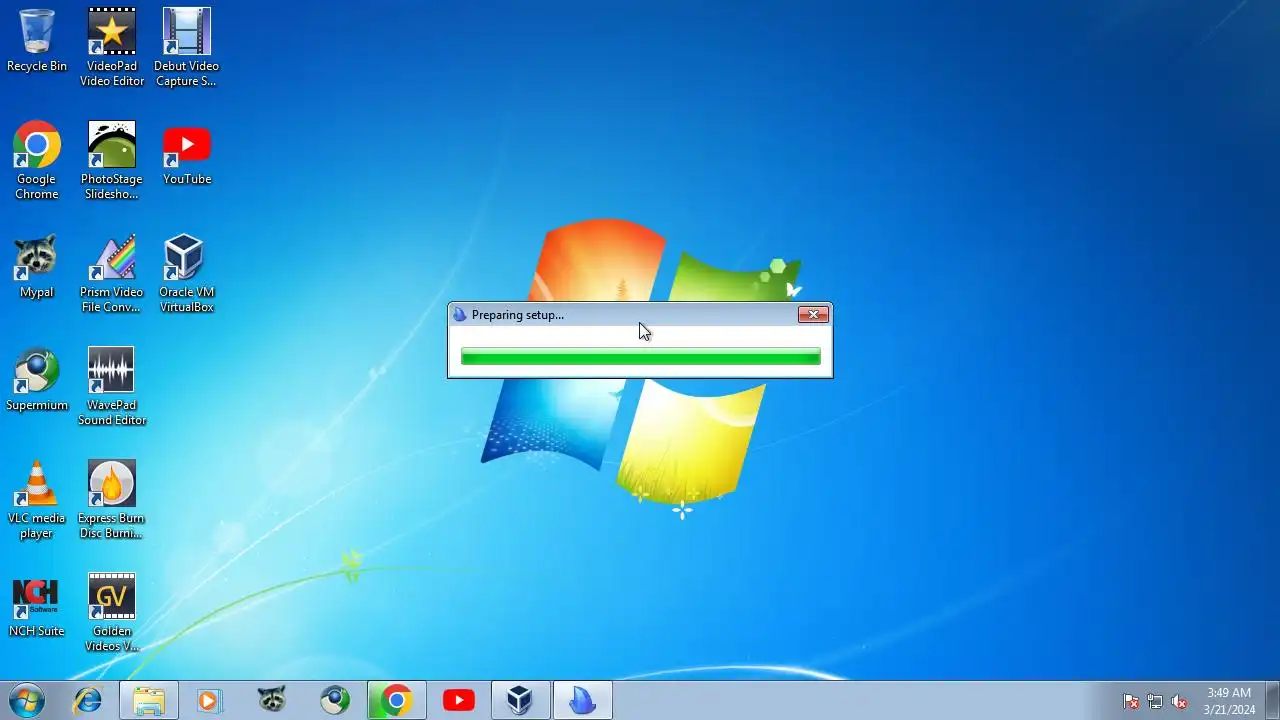The height and width of the screenshot is (720, 1280).
Task: Select the PhotoStage Slideshow shortcut
Action: click(x=112, y=160)
